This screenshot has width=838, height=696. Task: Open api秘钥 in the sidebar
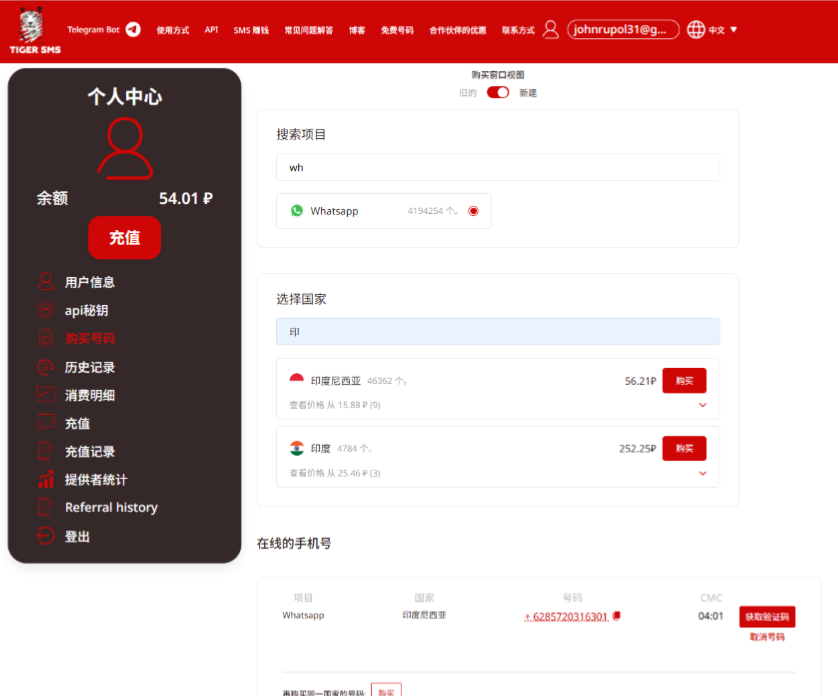pos(86,310)
